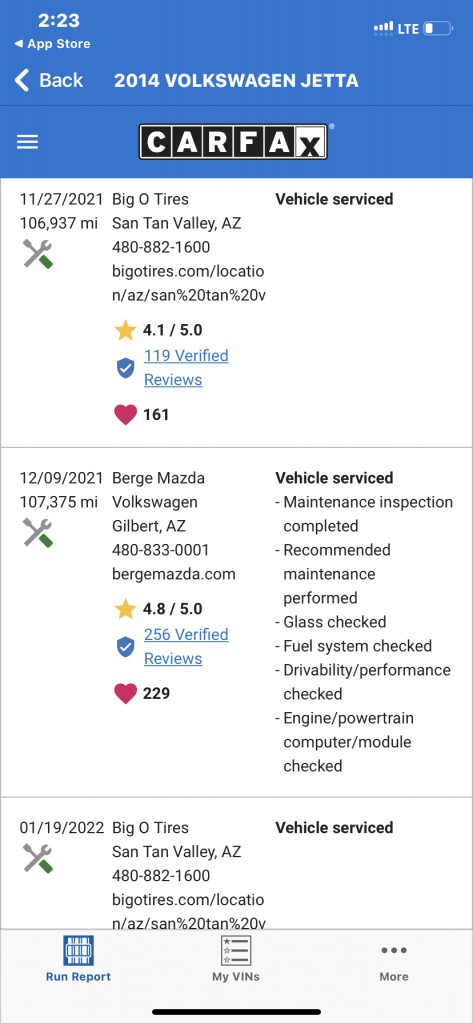Open bergemazda.com website link

[x=174, y=574]
